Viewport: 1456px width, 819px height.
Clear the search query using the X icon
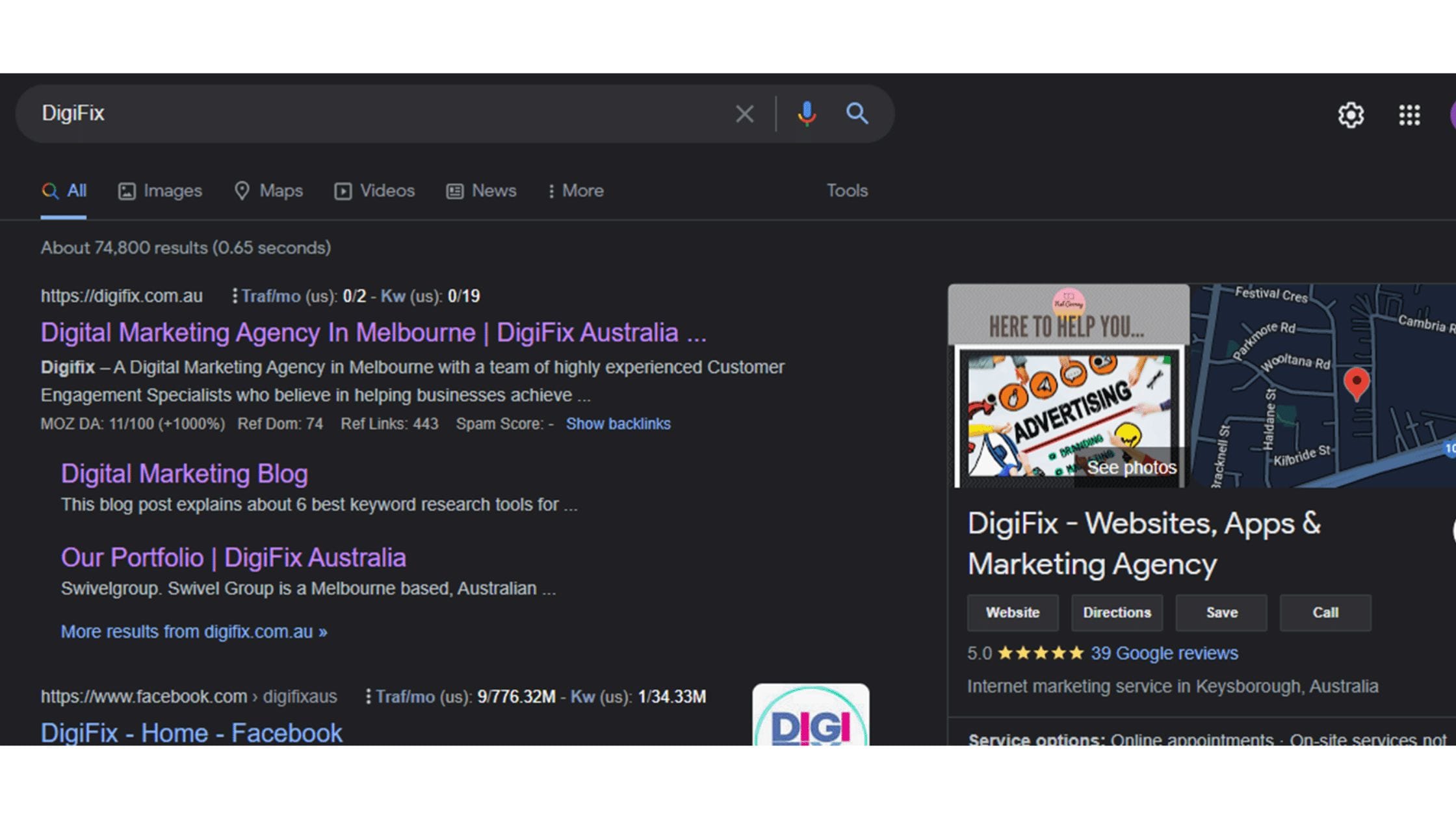pyautogui.click(x=744, y=114)
